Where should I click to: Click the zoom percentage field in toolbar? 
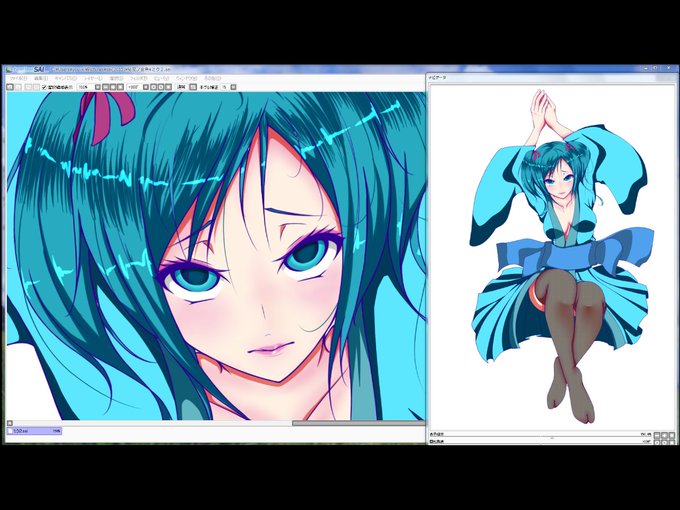click(x=85, y=87)
